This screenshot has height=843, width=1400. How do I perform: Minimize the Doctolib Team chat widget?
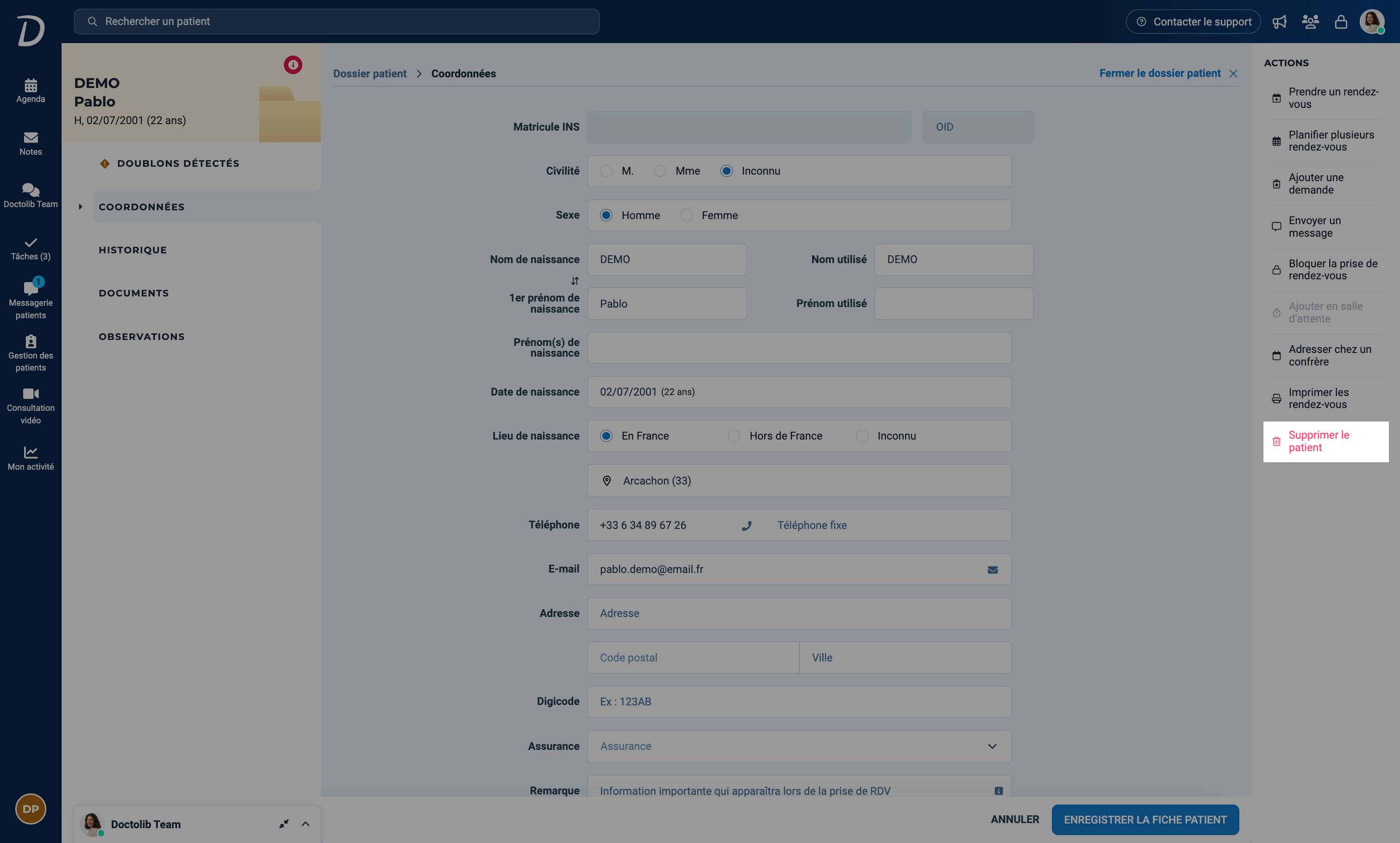(x=284, y=824)
